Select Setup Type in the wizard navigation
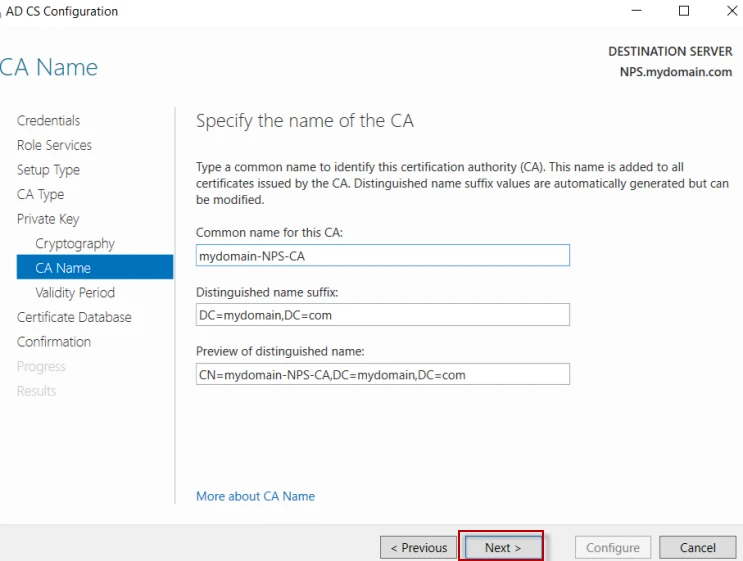The height and width of the screenshot is (561, 743). coord(48,170)
